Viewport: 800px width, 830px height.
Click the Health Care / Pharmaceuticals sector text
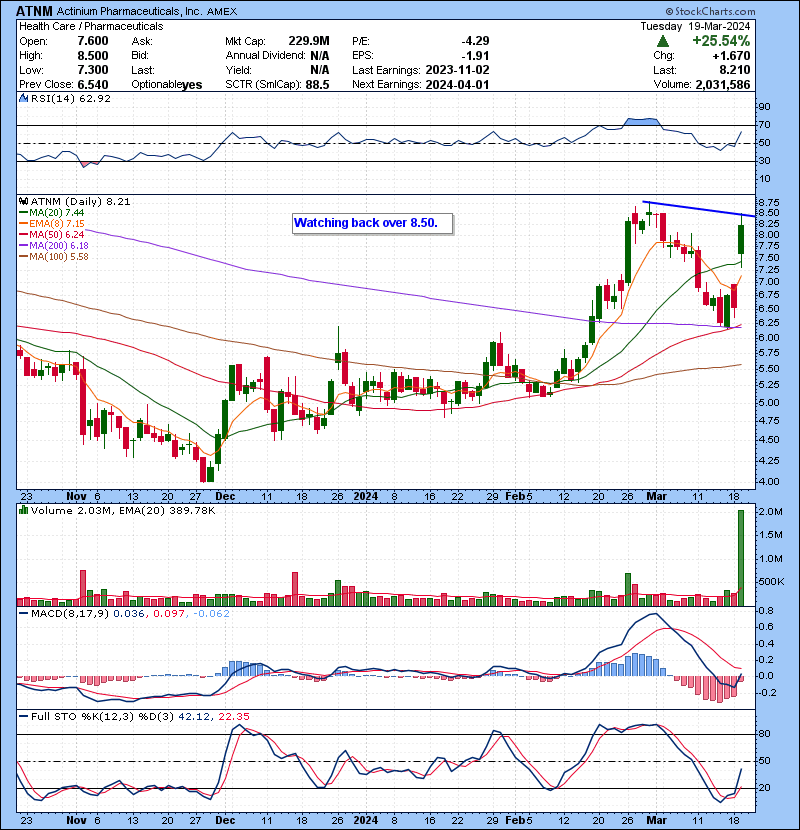click(x=91, y=26)
